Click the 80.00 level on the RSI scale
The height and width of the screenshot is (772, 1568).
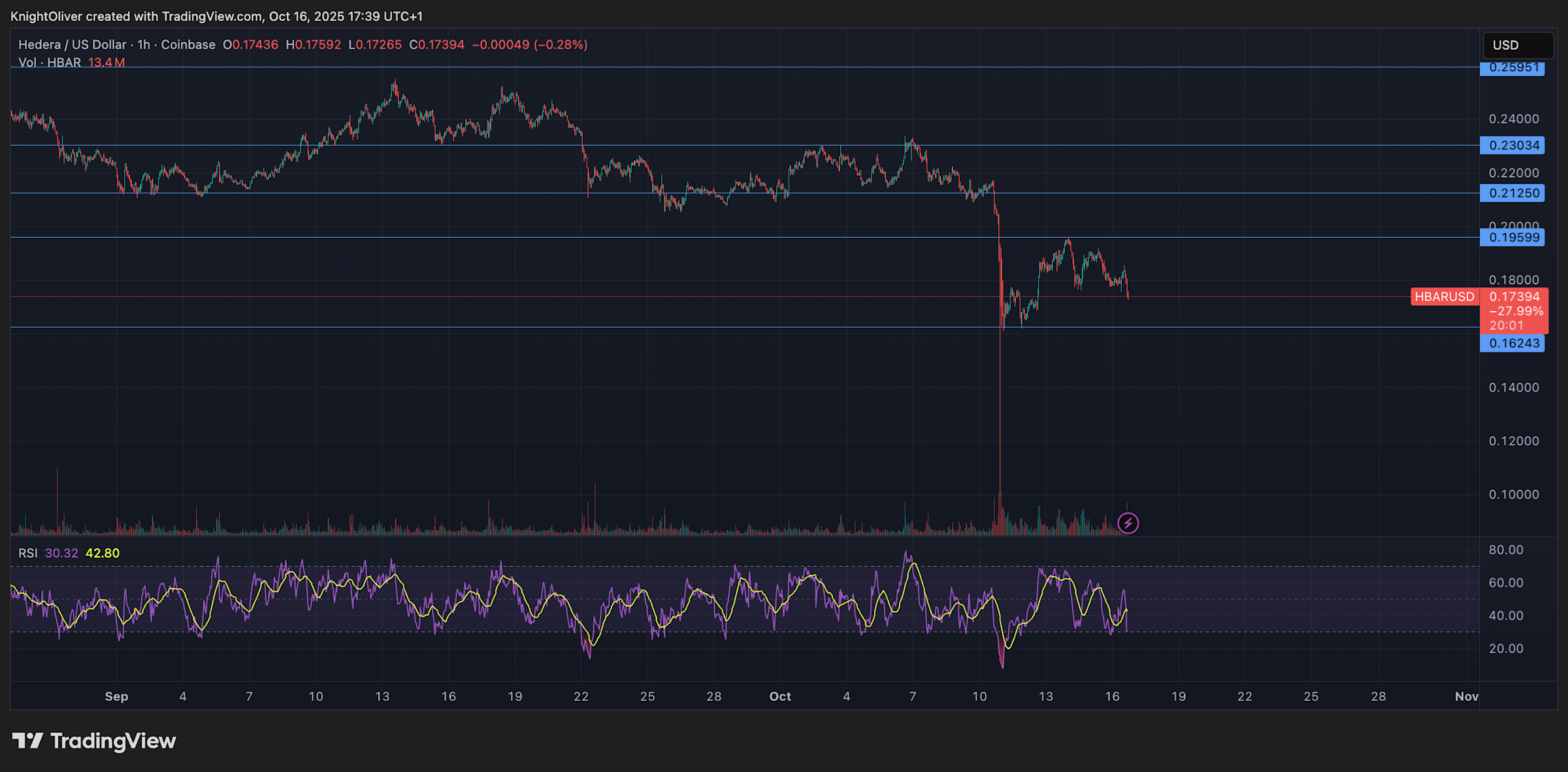(x=1505, y=550)
